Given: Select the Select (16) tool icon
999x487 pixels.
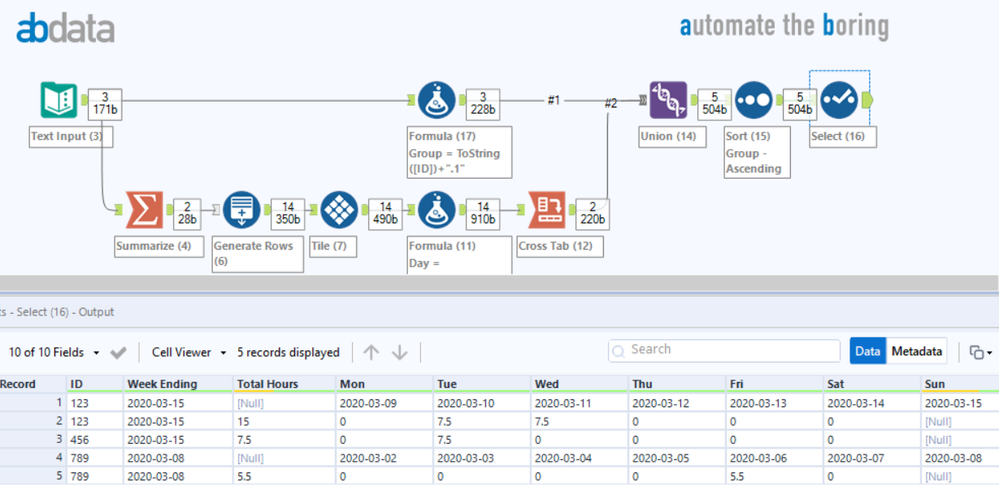Looking at the screenshot, I should pos(838,100).
